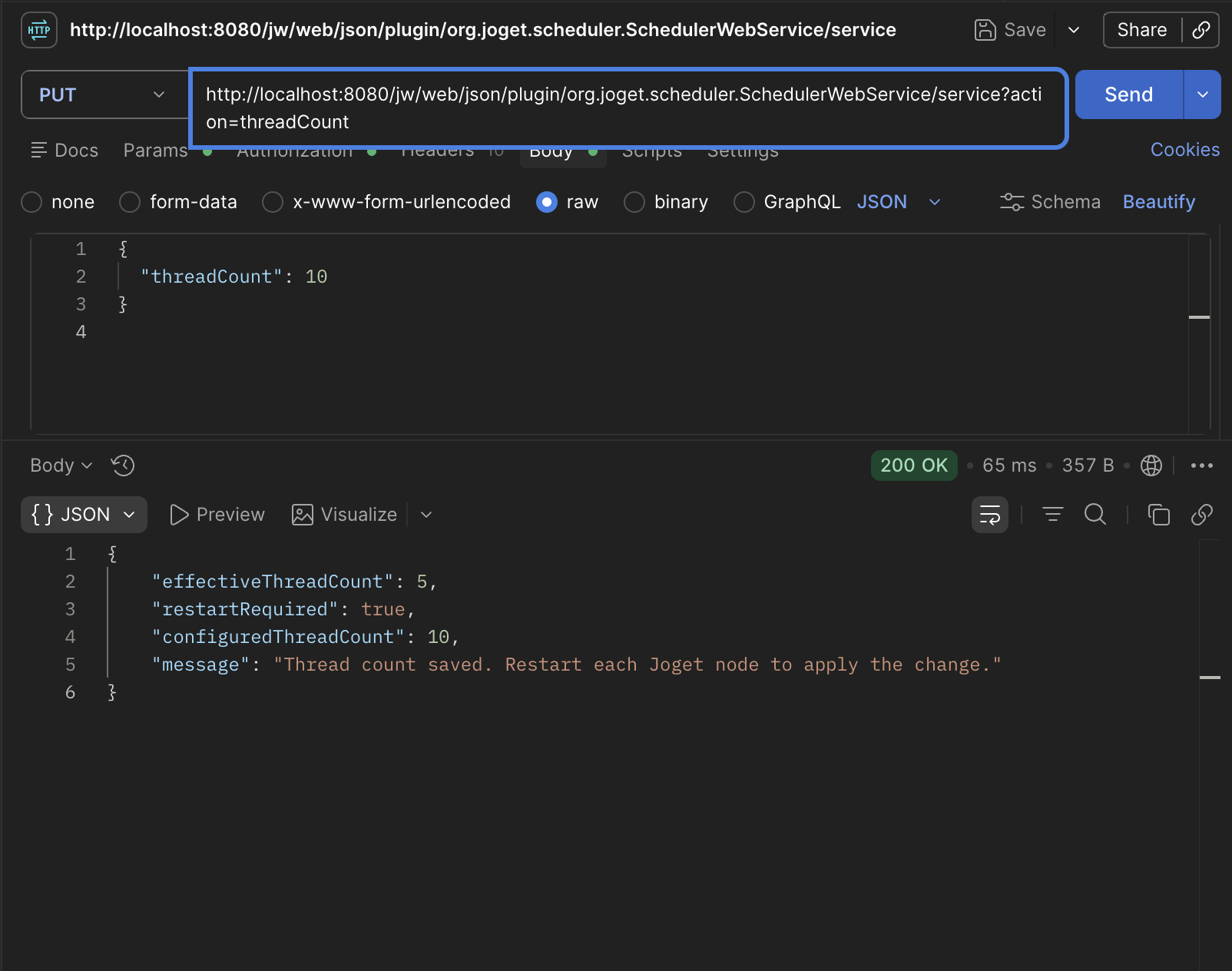Expand the Send button arrow options
The width and height of the screenshot is (1232, 971).
pos(1203,94)
